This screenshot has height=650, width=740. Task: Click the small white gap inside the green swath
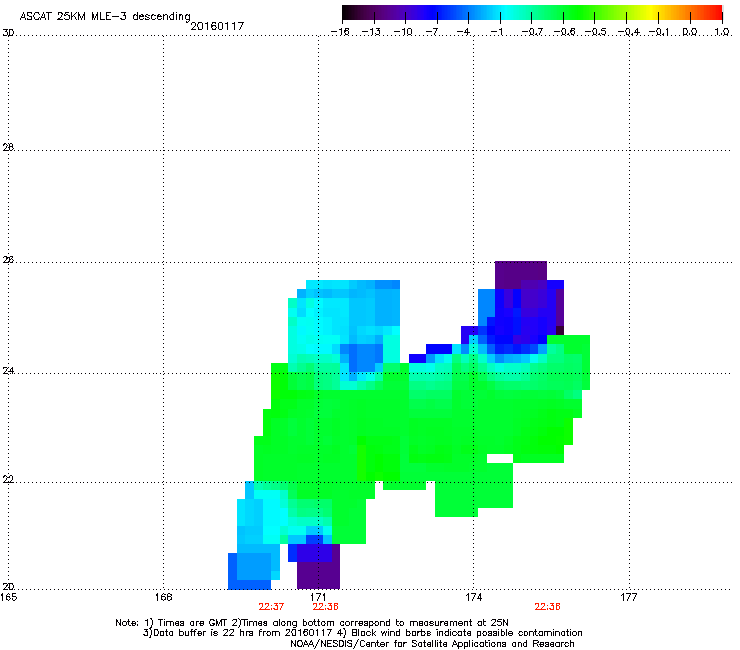[500, 458]
